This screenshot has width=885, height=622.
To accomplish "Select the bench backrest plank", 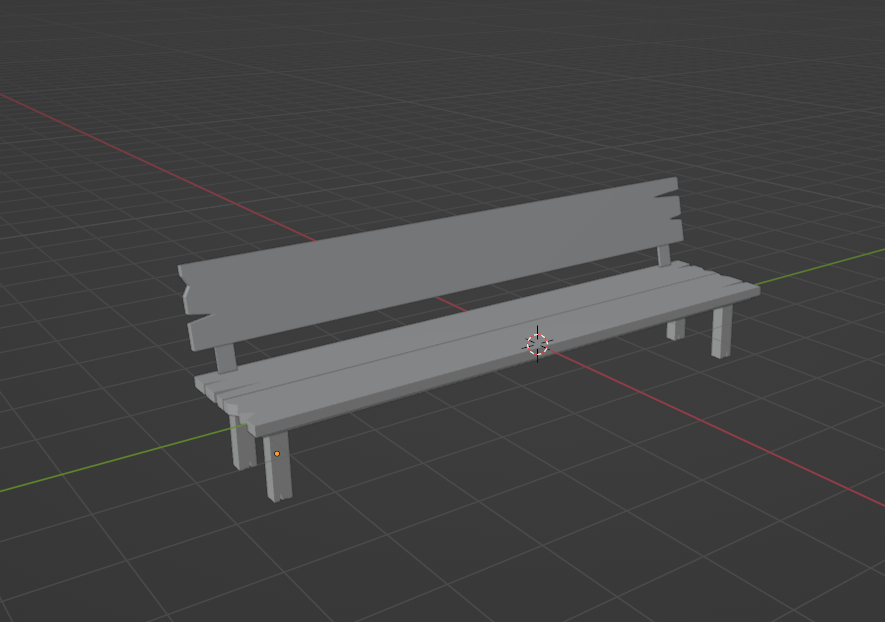I will coord(432,263).
